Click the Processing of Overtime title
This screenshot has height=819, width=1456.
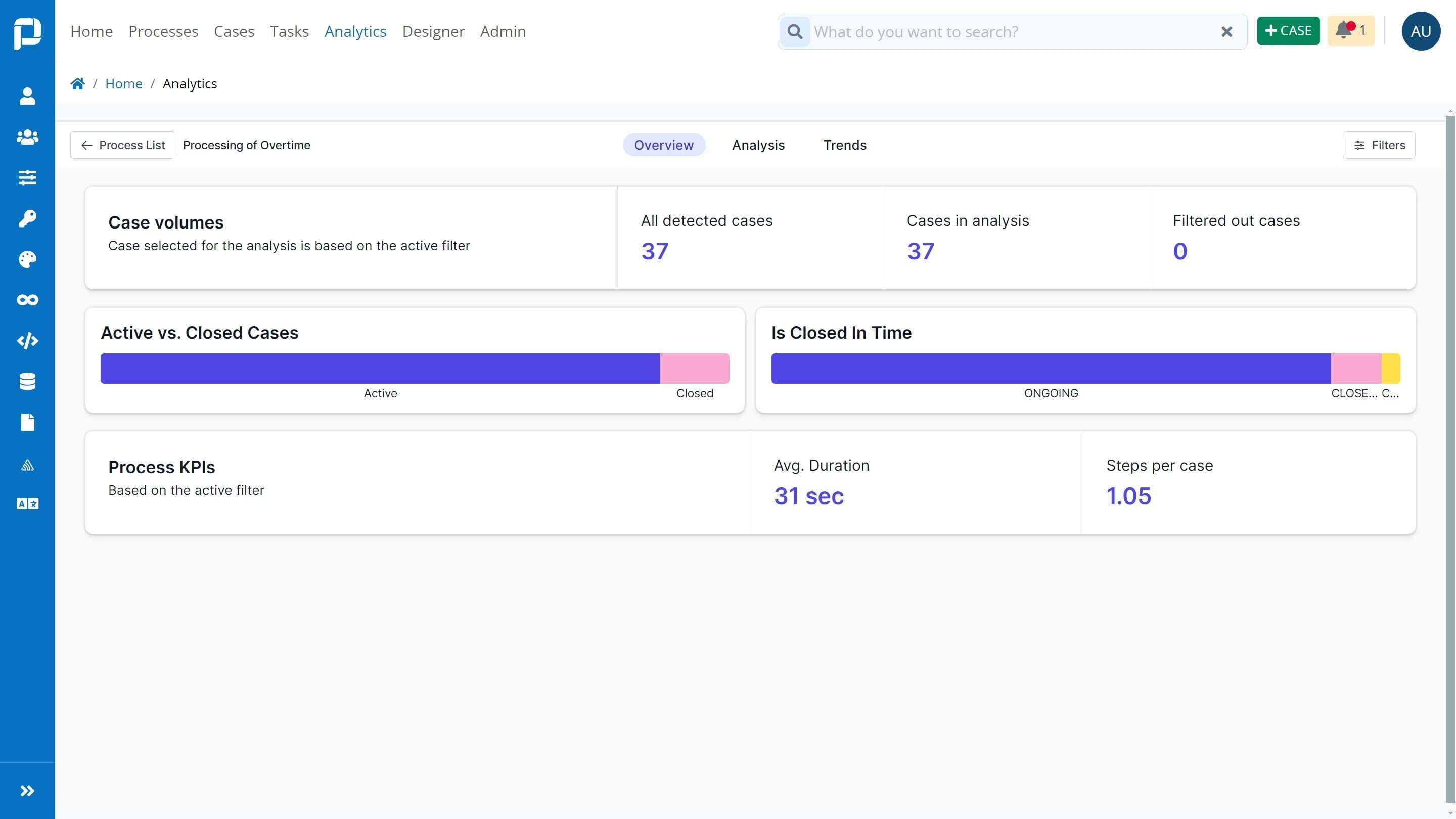[x=246, y=145]
